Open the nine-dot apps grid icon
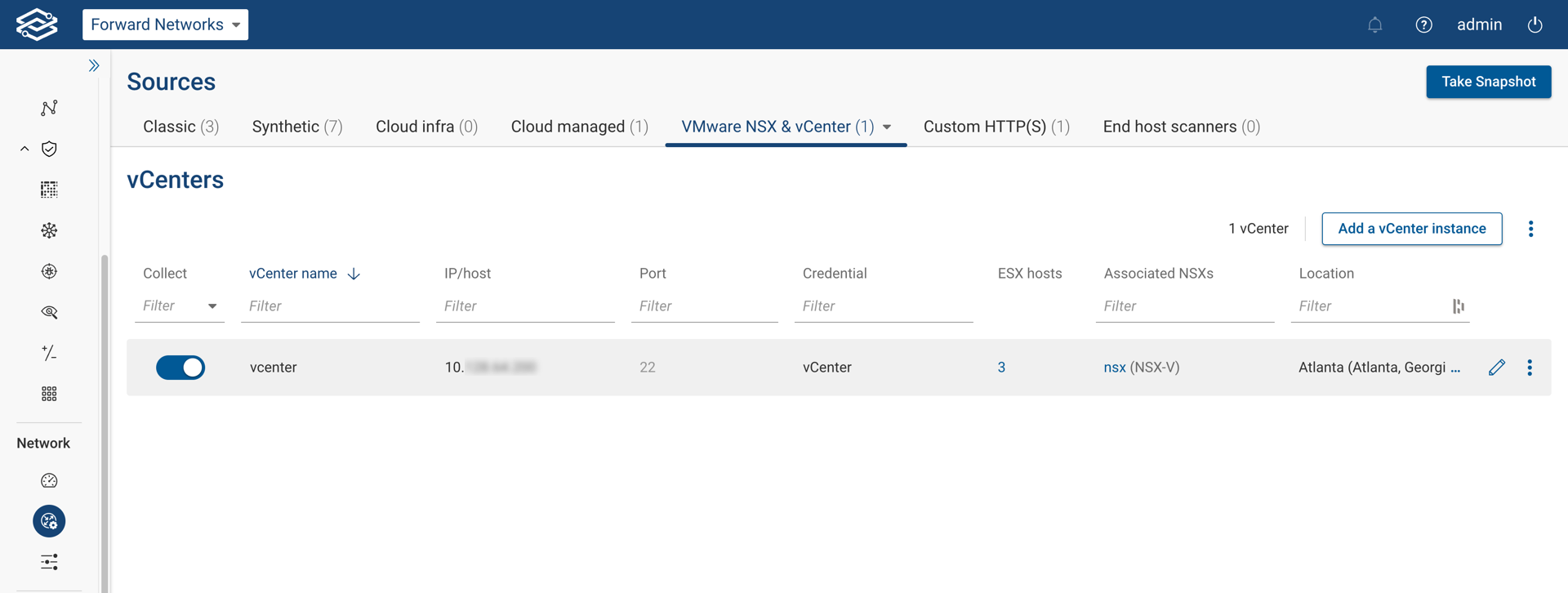1568x593 pixels. (49, 394)
